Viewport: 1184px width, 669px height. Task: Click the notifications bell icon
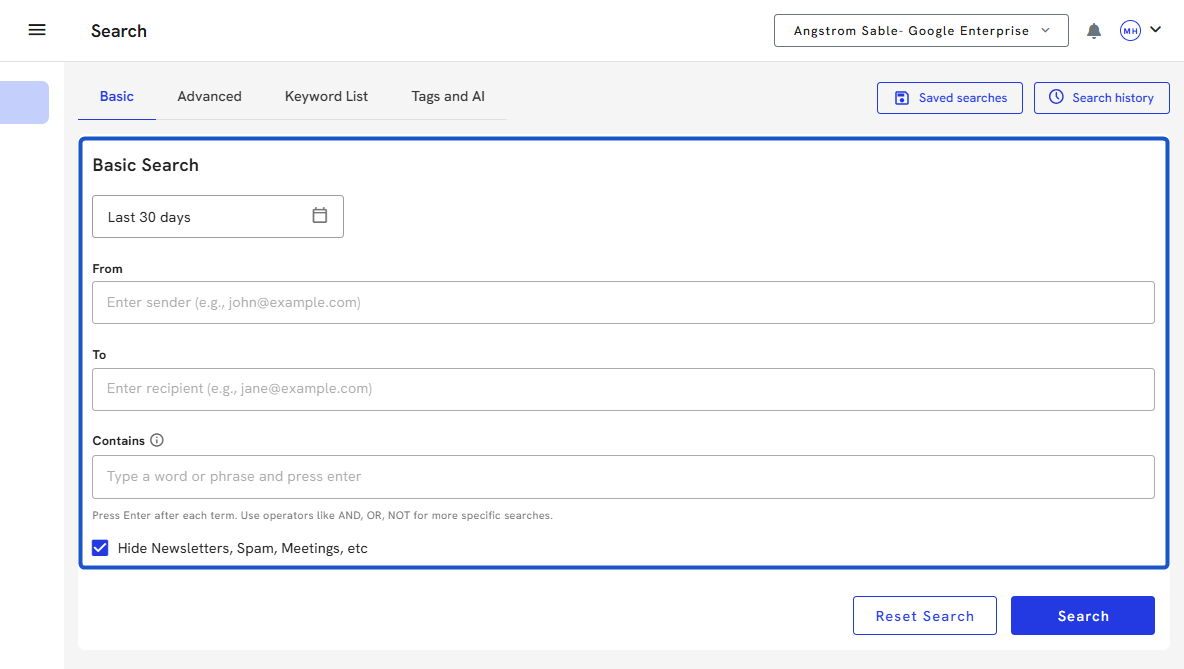pos(1094,31)
